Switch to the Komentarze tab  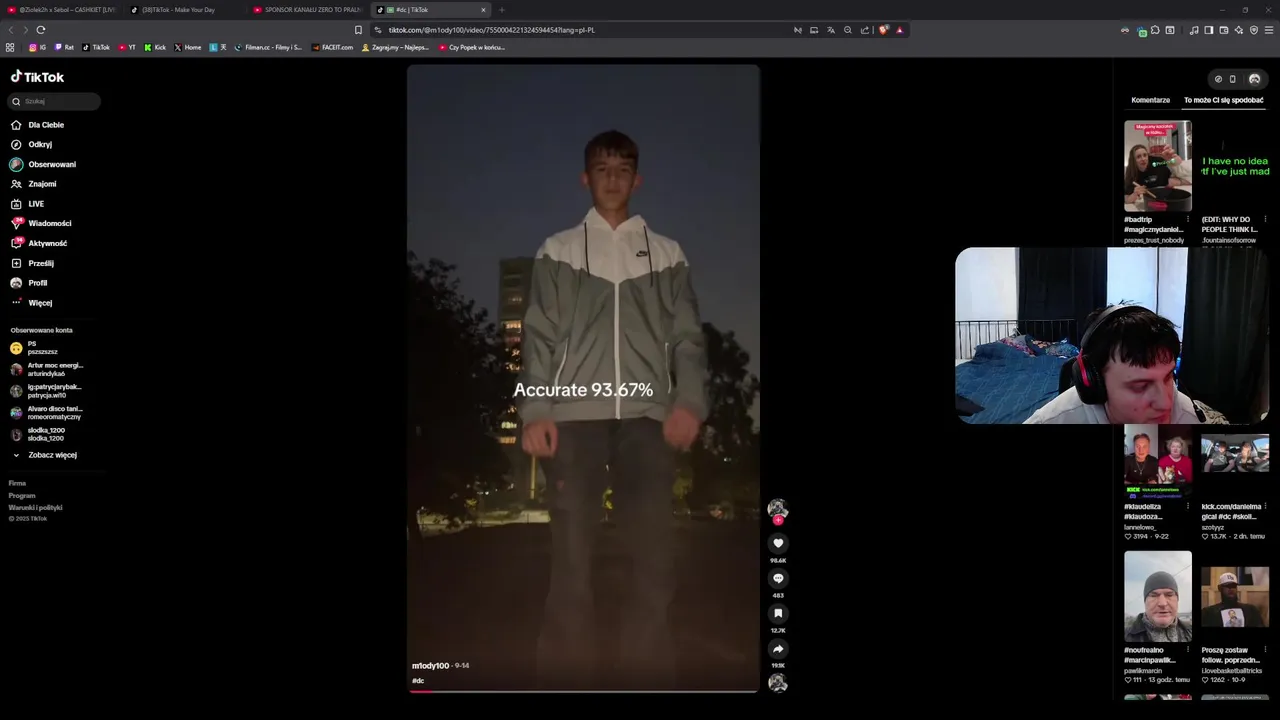click(1150, 100)
